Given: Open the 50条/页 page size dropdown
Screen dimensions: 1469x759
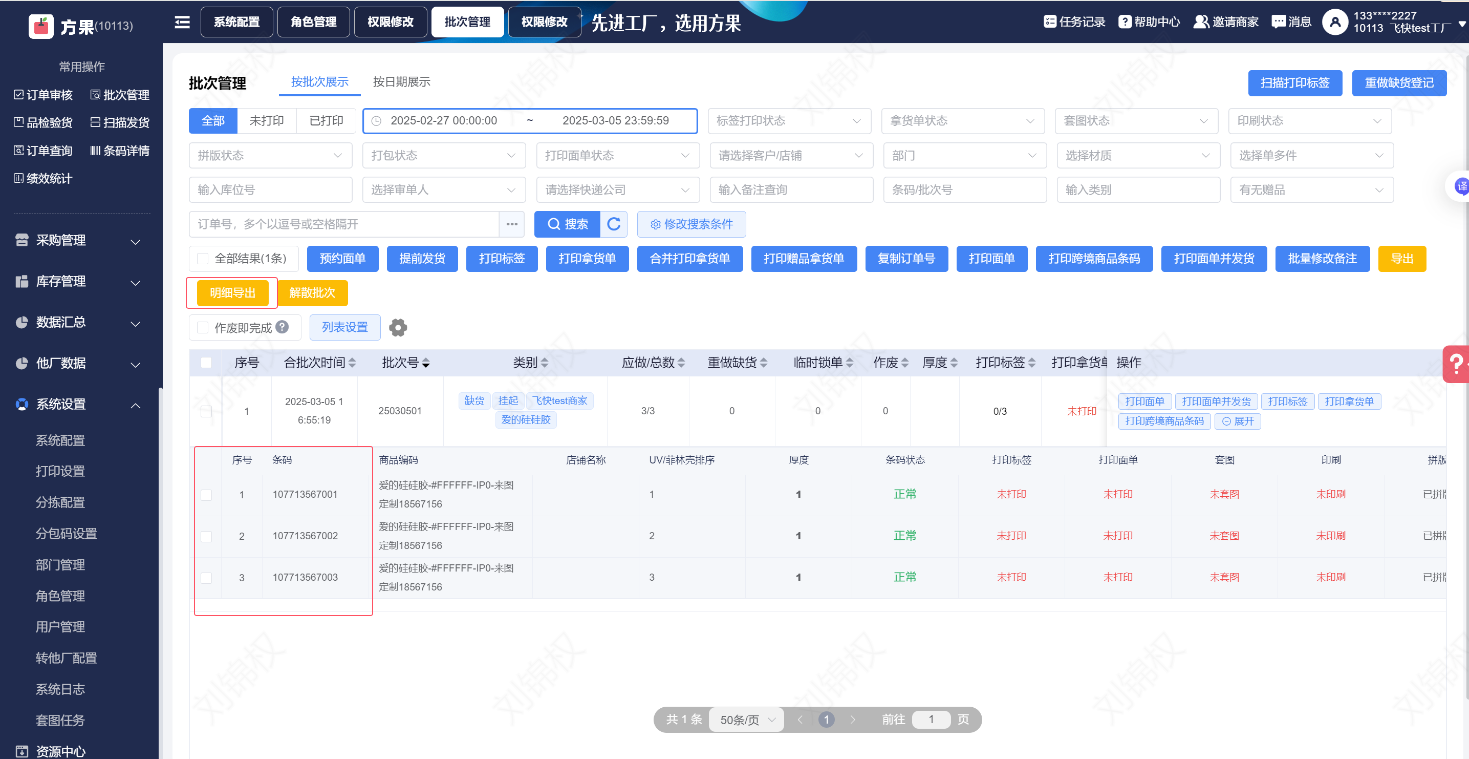Looking at the screenshot, I should tap(747, 720).
